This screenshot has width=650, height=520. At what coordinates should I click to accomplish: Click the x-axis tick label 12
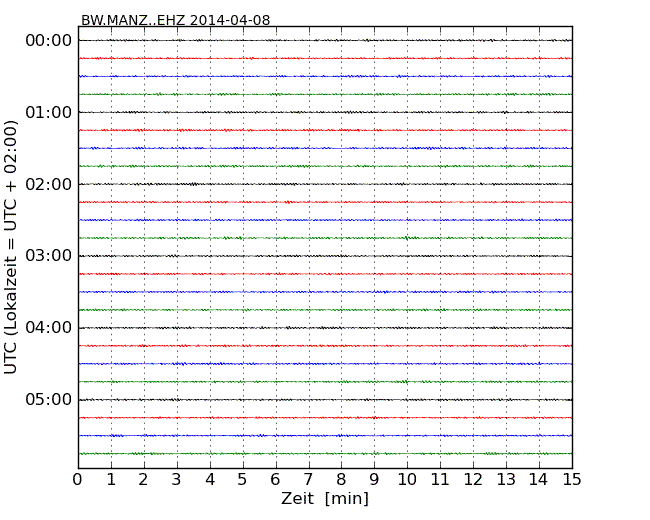point(473,479)
